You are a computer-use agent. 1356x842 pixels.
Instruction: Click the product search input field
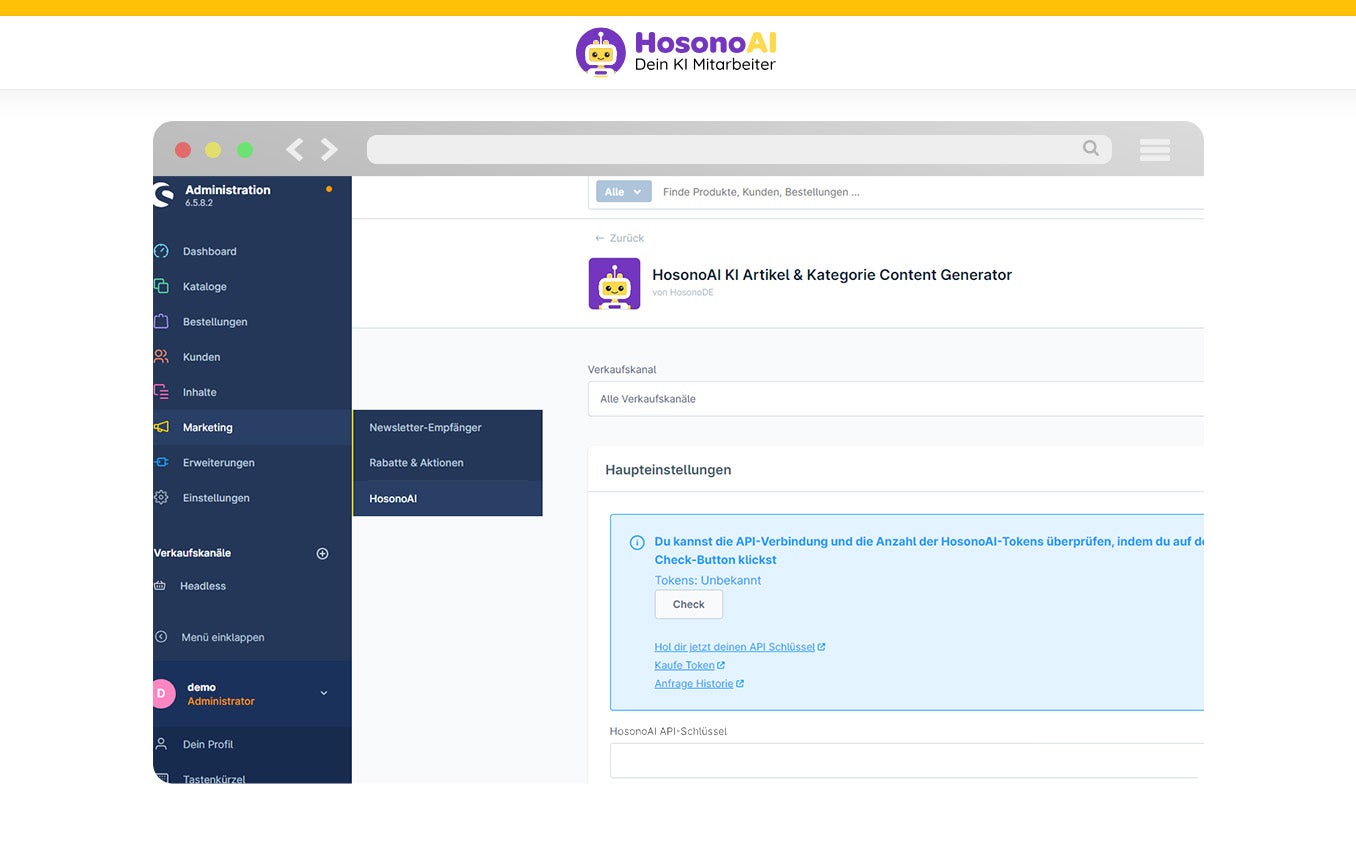click(930, 192)
